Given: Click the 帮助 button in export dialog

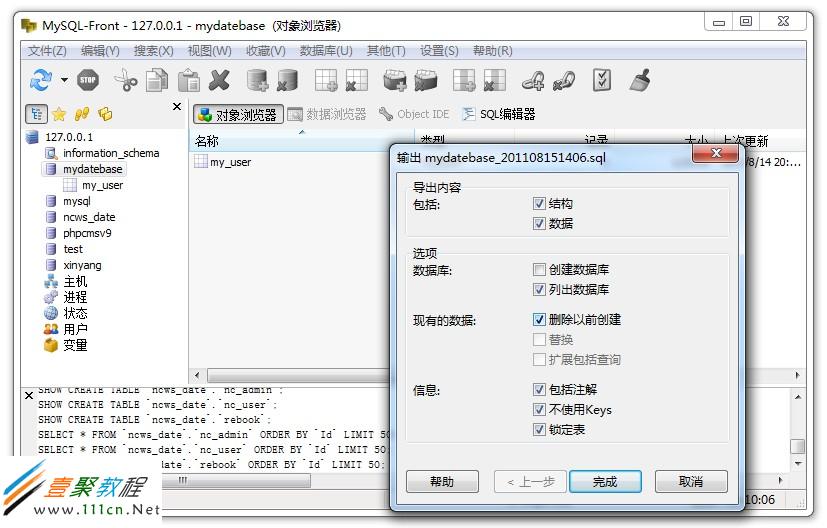Looking at the screenshot, I should pos(442,482).
